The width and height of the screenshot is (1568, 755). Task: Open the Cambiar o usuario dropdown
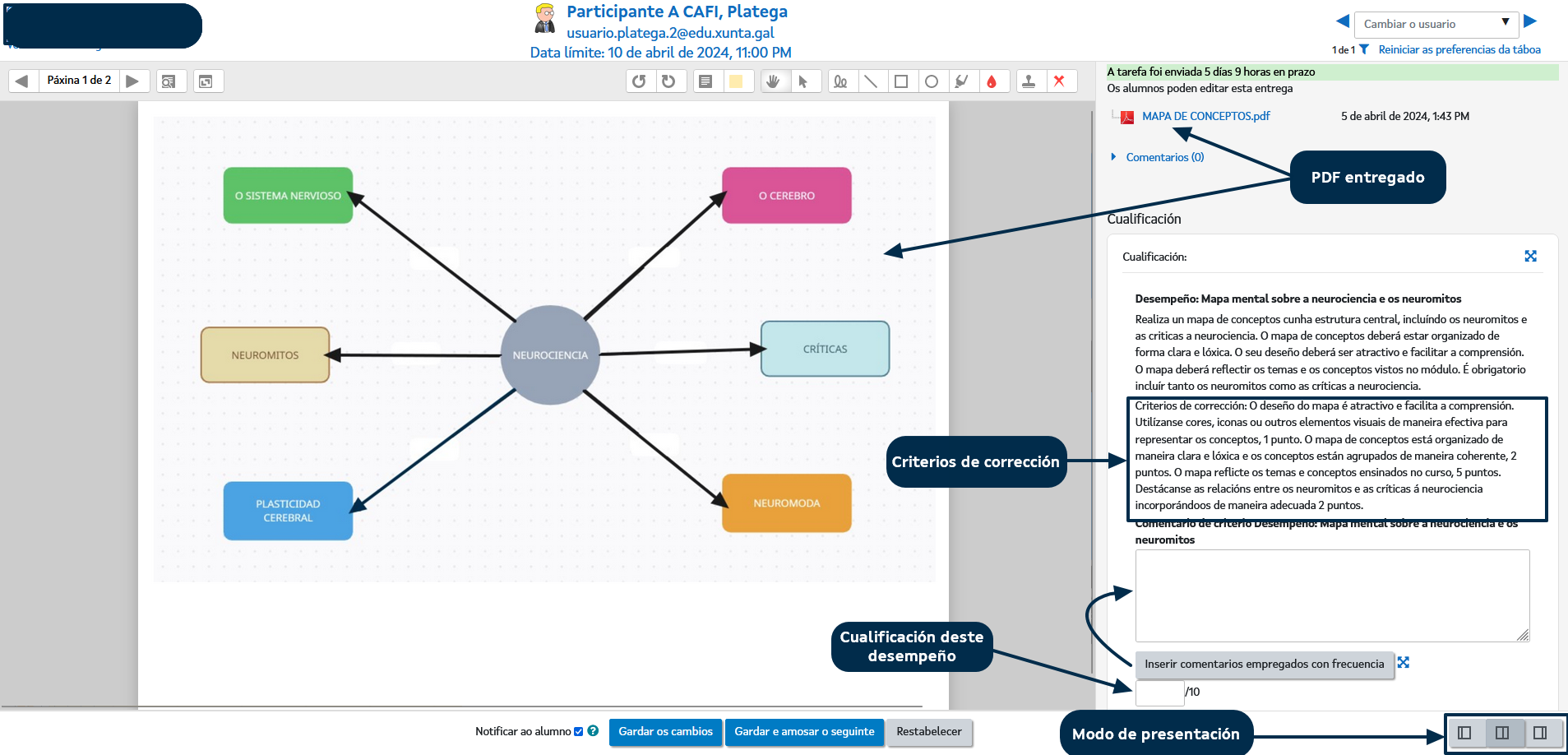(1436, 24)
